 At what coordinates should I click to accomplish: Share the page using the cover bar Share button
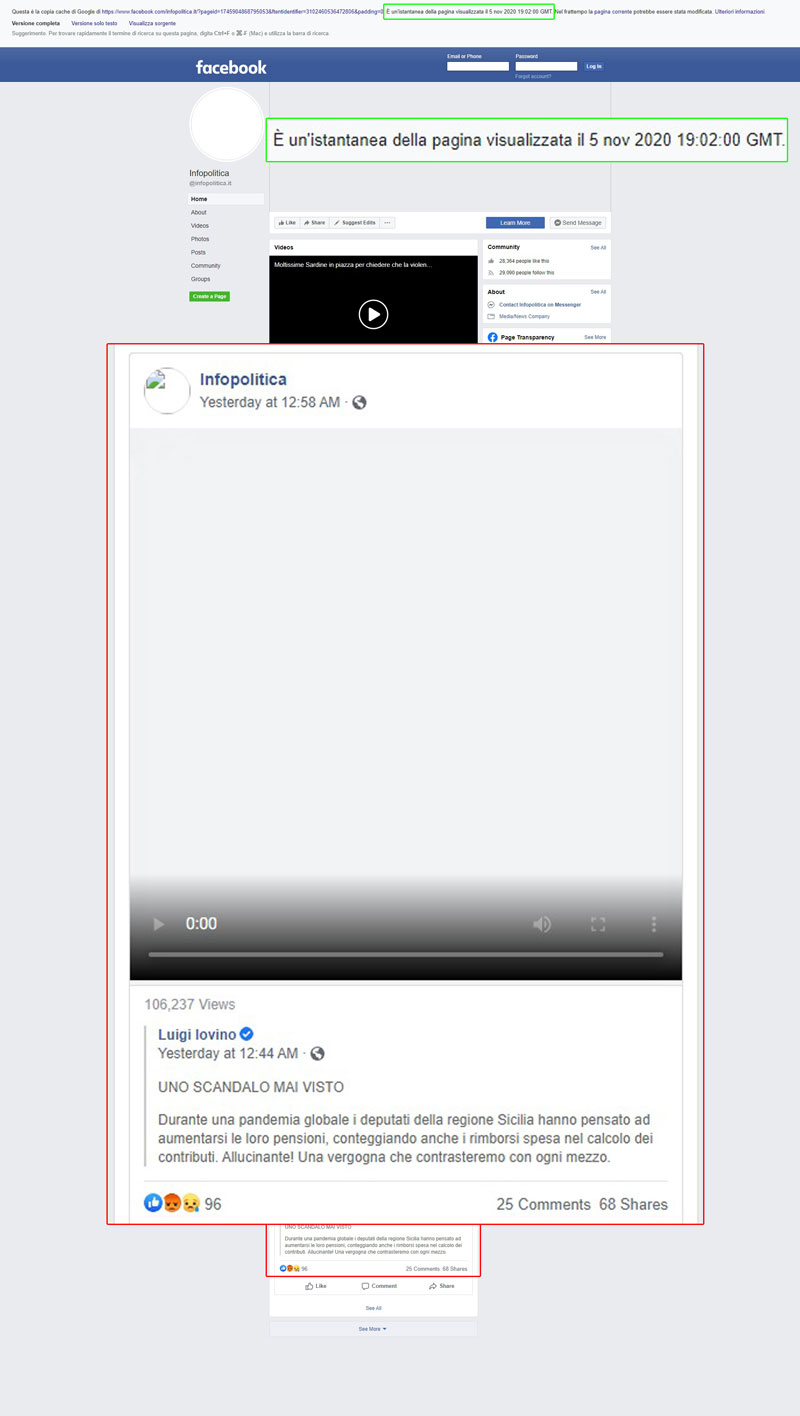314,223
